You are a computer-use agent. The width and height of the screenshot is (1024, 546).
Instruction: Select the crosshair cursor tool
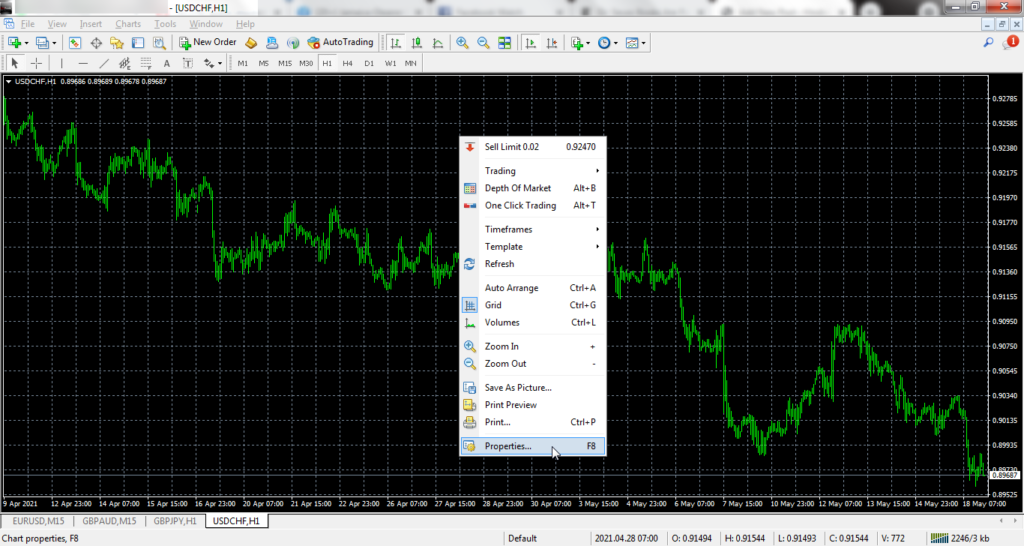36,63
